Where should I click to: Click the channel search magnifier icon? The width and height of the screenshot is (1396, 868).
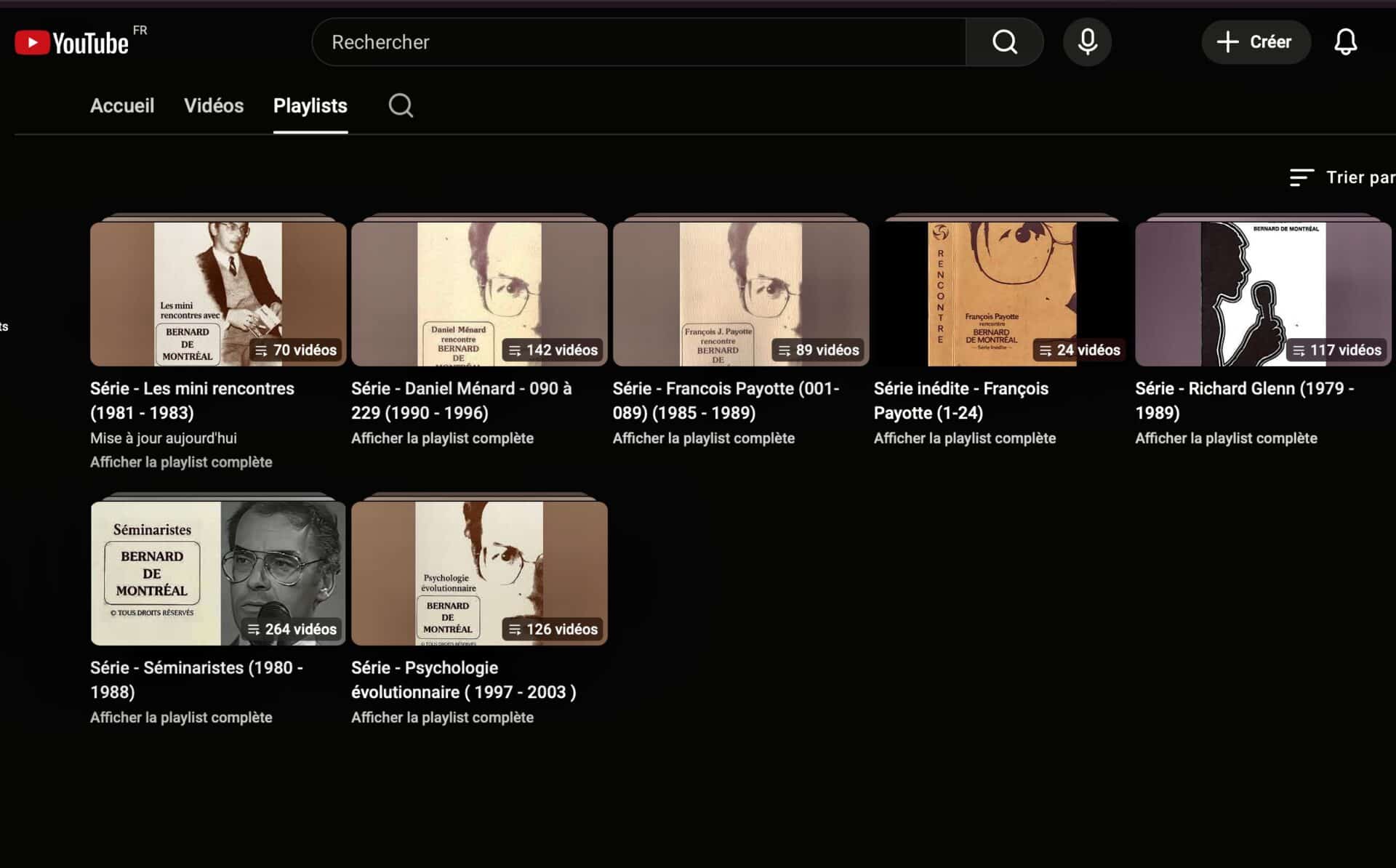[401, 106]
